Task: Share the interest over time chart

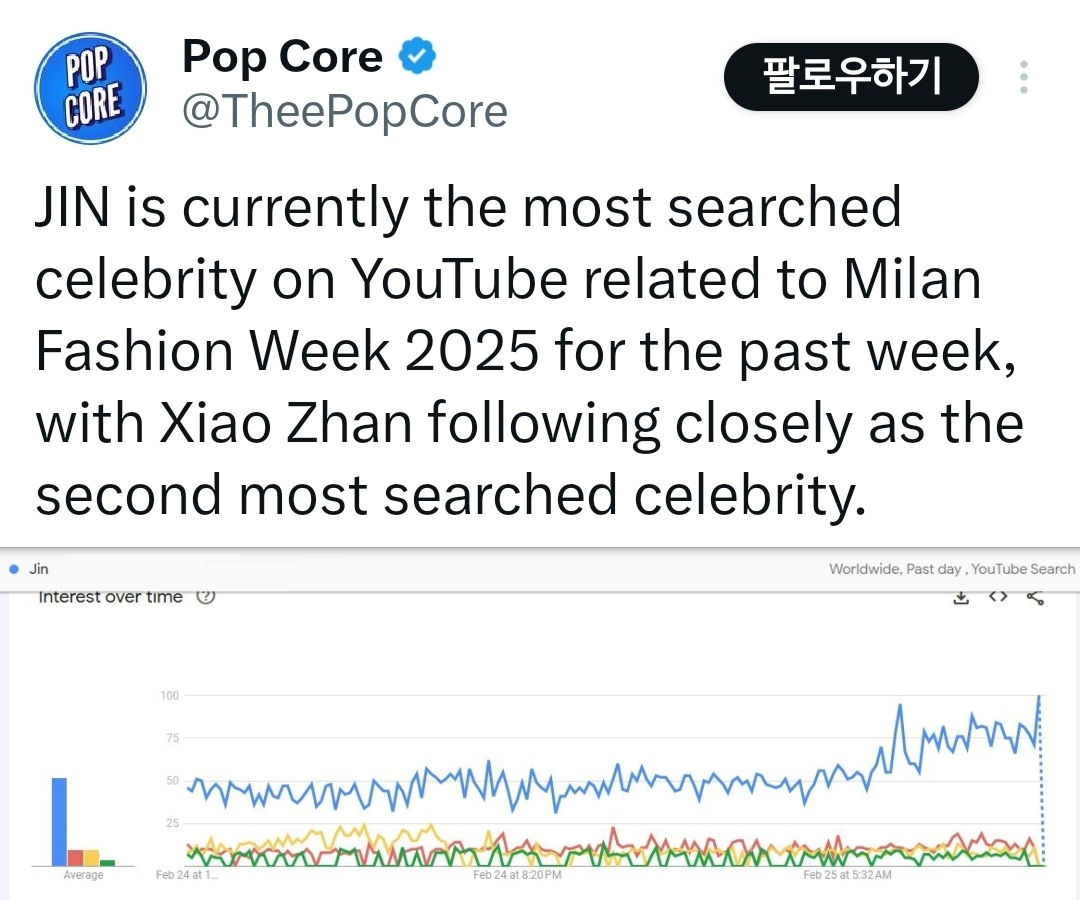Action: click(1035, 598)
